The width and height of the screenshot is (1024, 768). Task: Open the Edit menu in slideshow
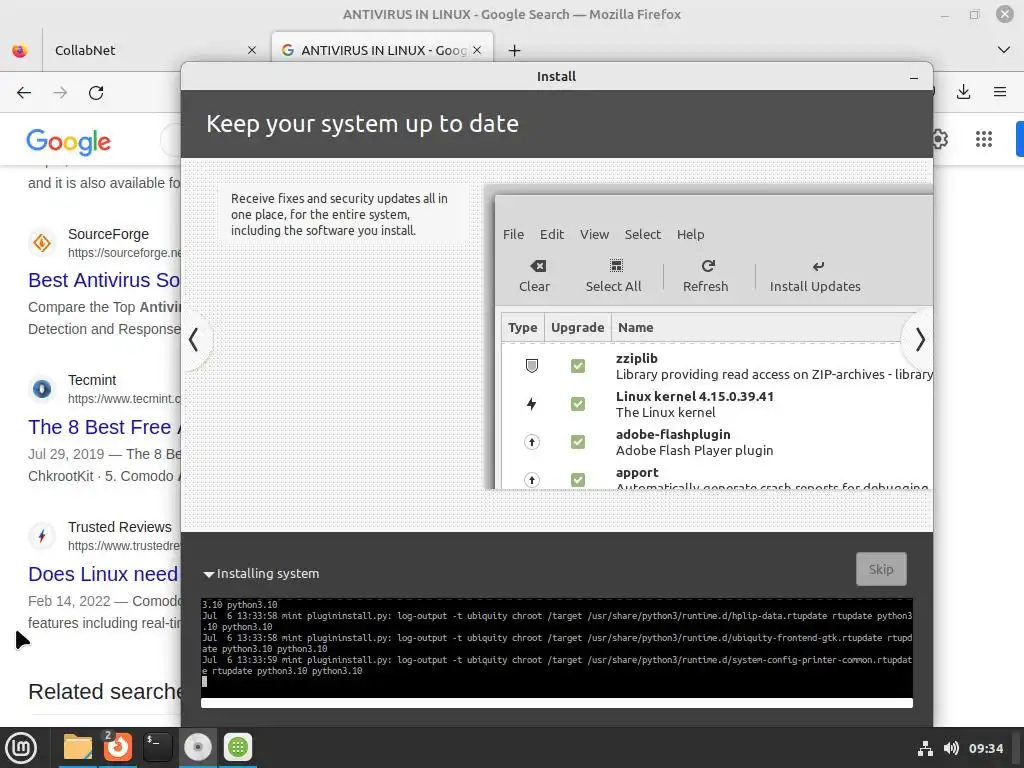552,234
